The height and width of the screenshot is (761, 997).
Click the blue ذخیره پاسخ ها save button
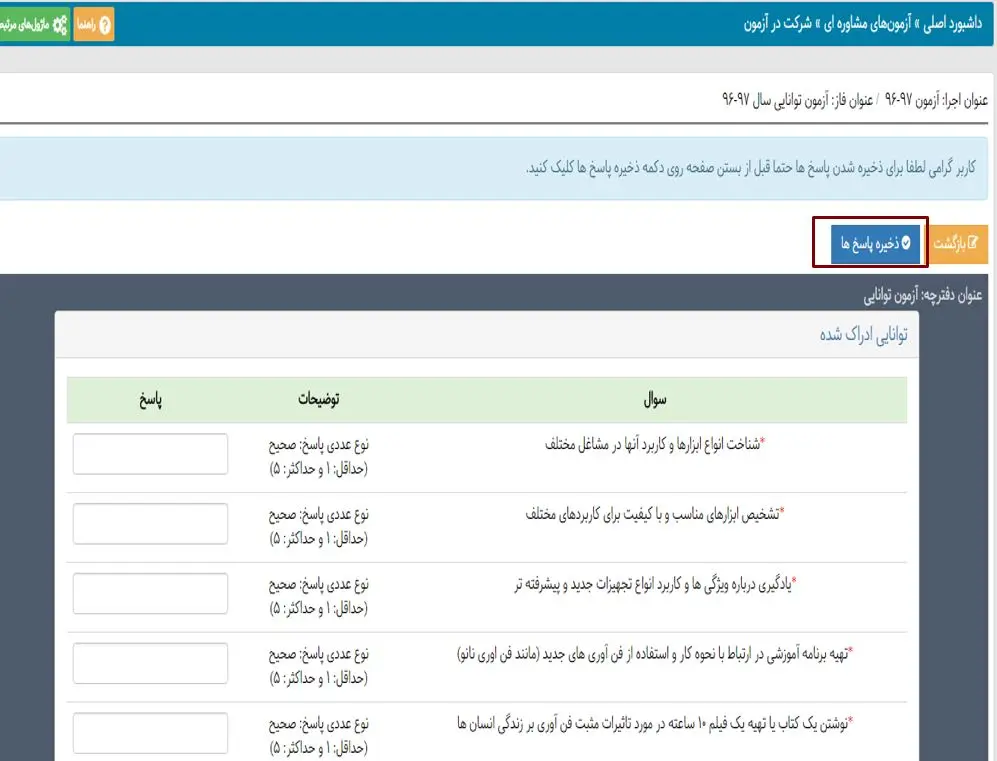(875, 243)
